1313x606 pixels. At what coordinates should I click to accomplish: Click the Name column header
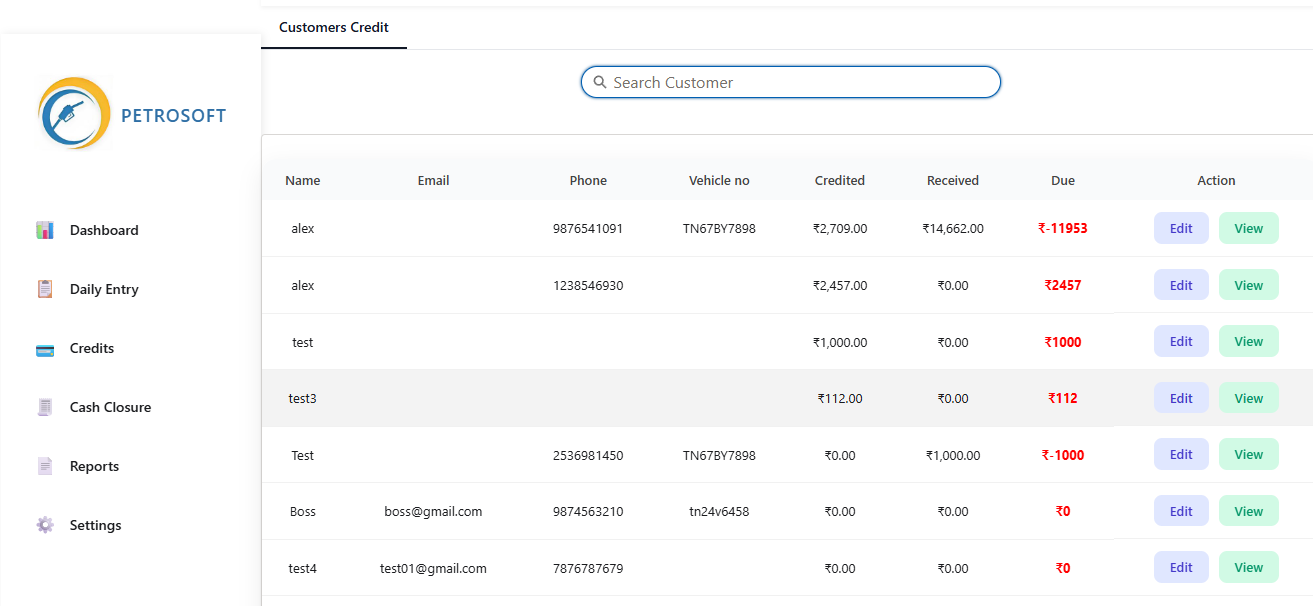coord(303,181)
